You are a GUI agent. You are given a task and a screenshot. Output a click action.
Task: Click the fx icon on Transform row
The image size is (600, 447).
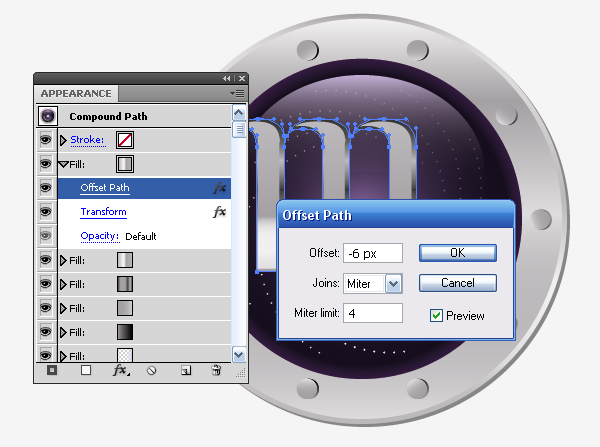pos(220,212)
